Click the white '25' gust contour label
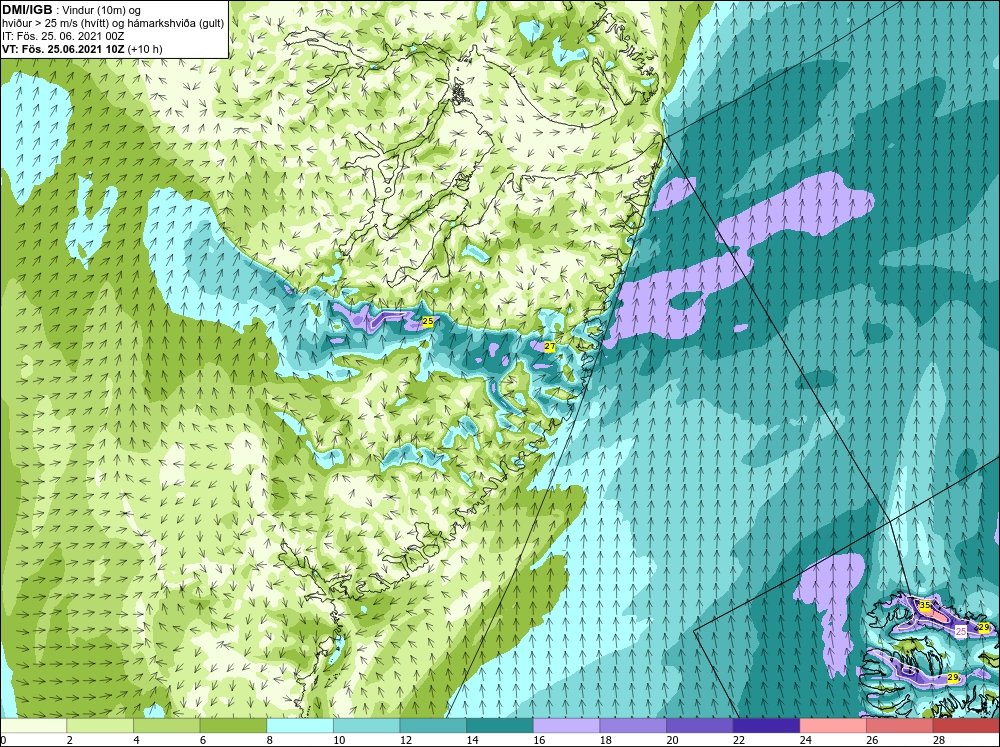Screen dimensions: 1000x747 point(961,631)
